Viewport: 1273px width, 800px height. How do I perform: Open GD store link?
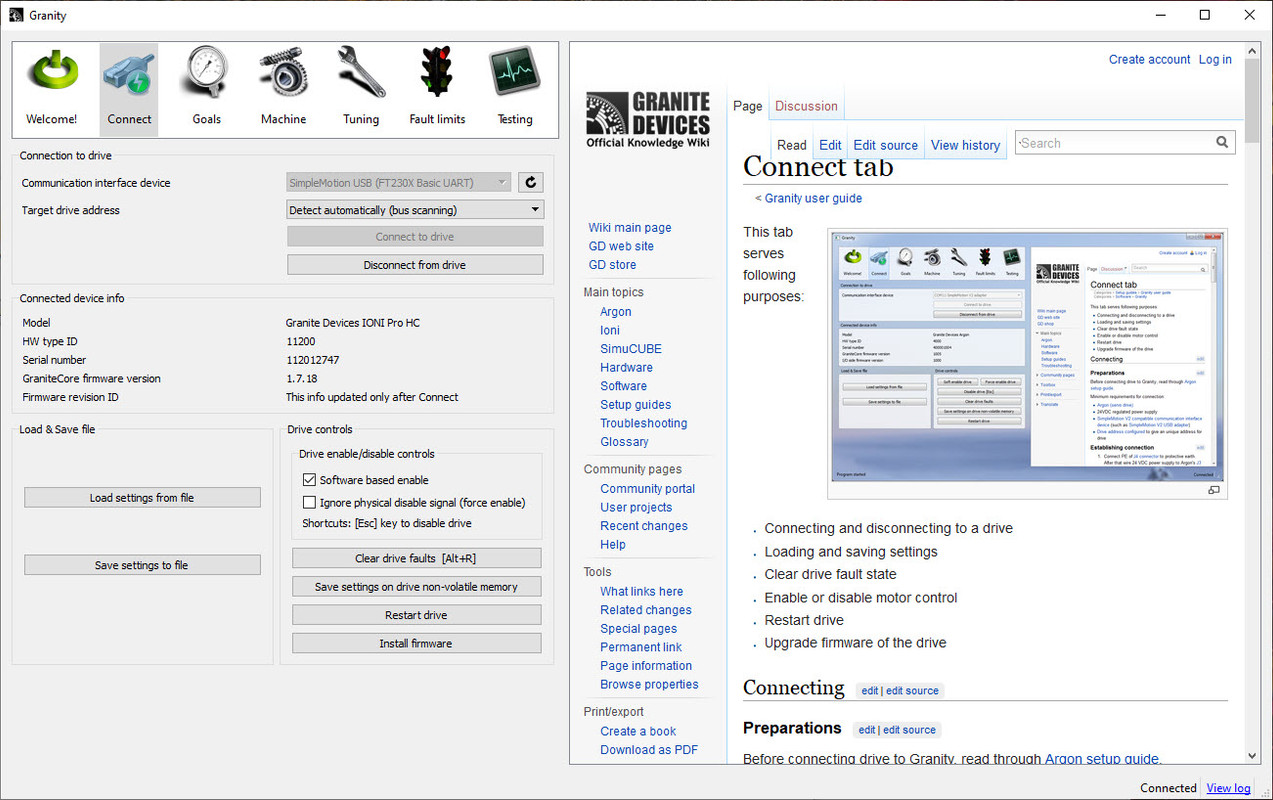coord(612,265)
